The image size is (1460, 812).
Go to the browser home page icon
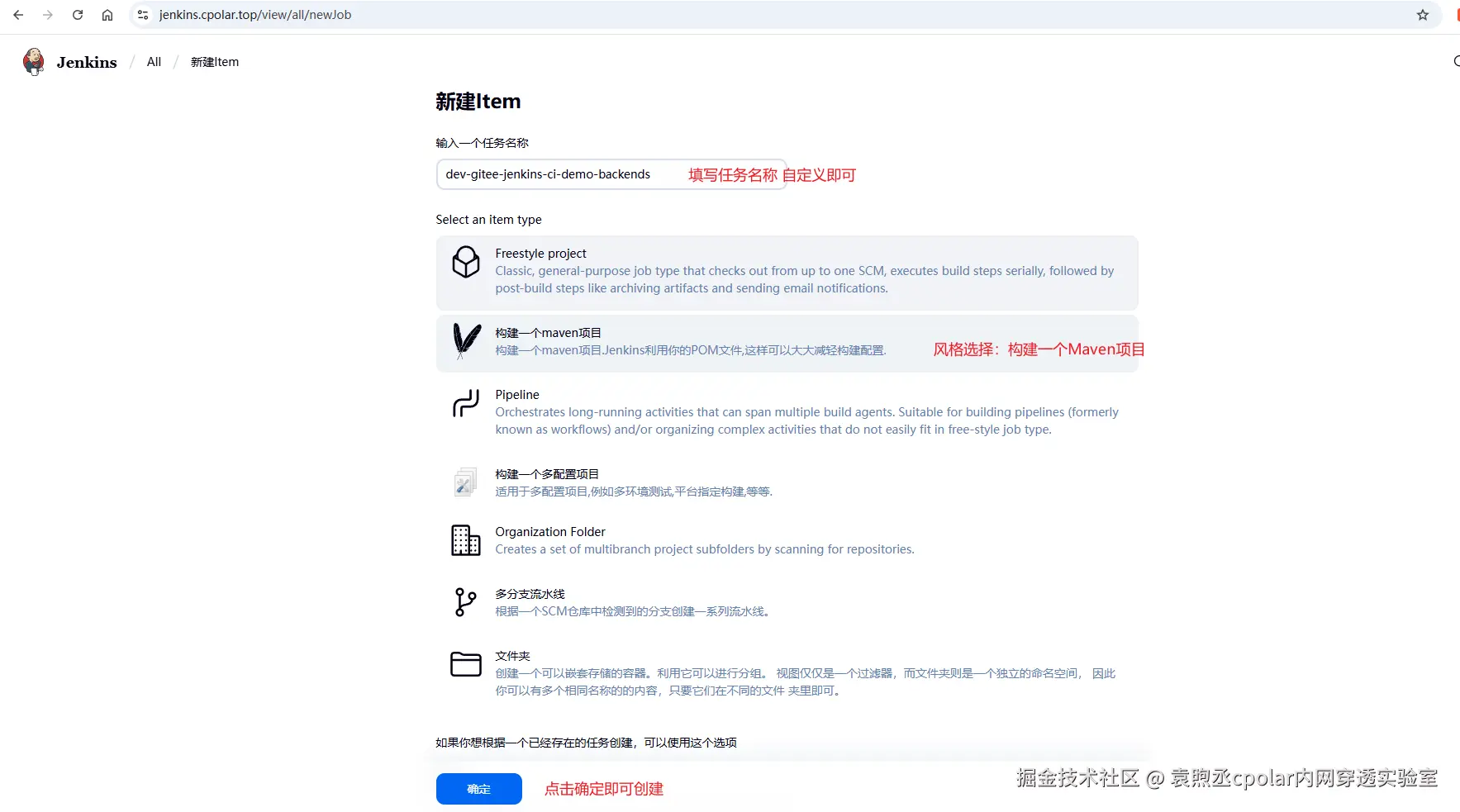107,15
